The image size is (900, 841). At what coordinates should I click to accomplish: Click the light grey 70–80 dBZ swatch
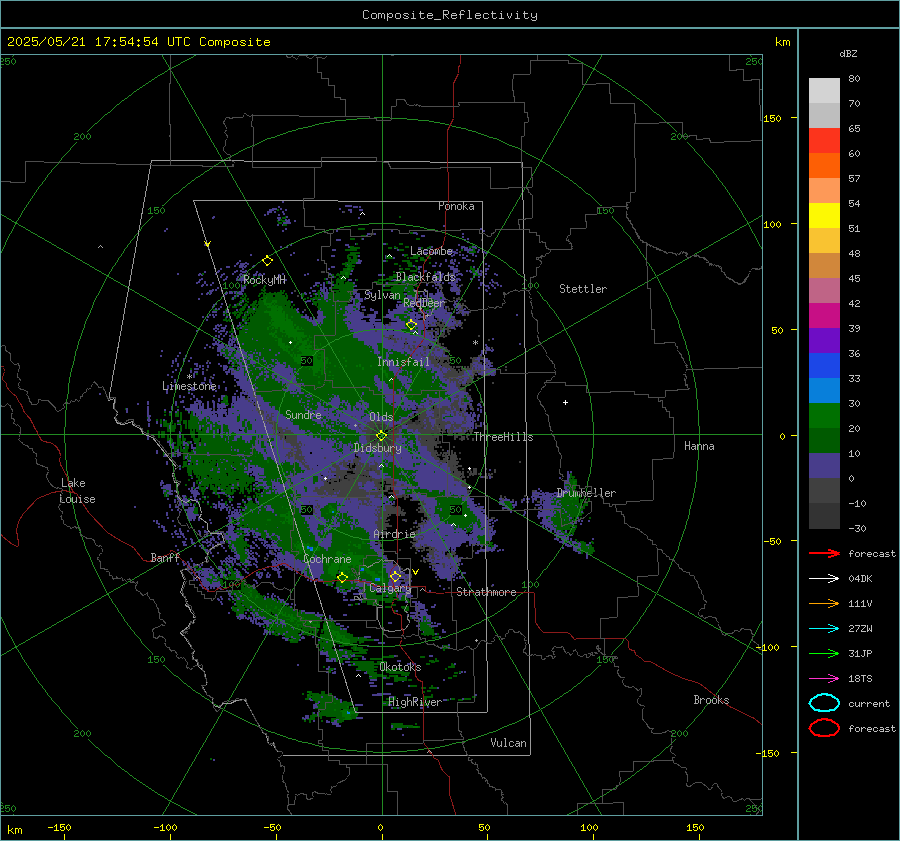[x=824, y=91]
